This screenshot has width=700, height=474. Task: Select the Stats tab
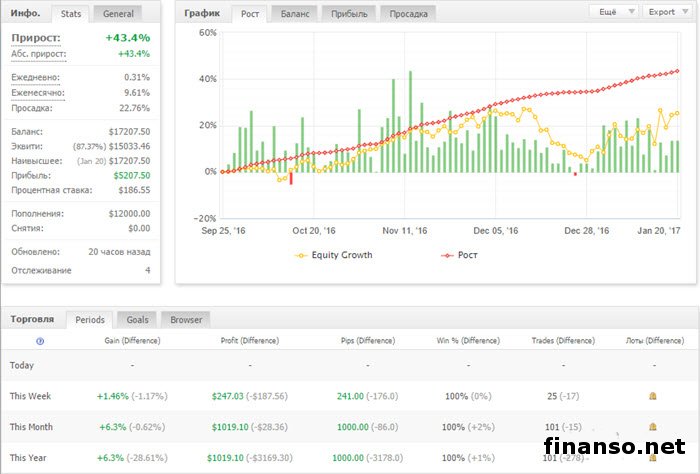click(71, 14)
